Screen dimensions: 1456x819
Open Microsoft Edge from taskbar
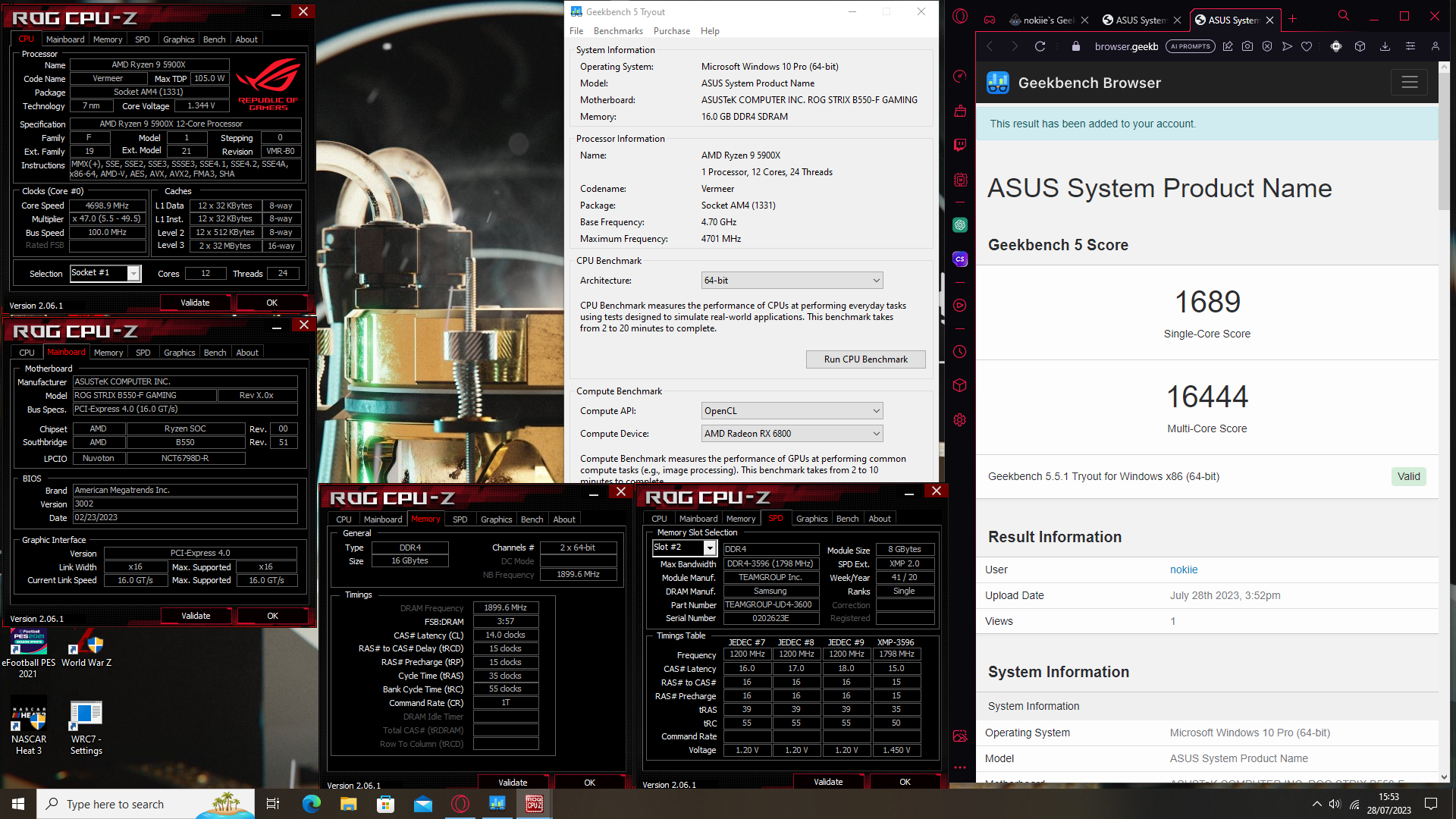click(x=311, y=804)
